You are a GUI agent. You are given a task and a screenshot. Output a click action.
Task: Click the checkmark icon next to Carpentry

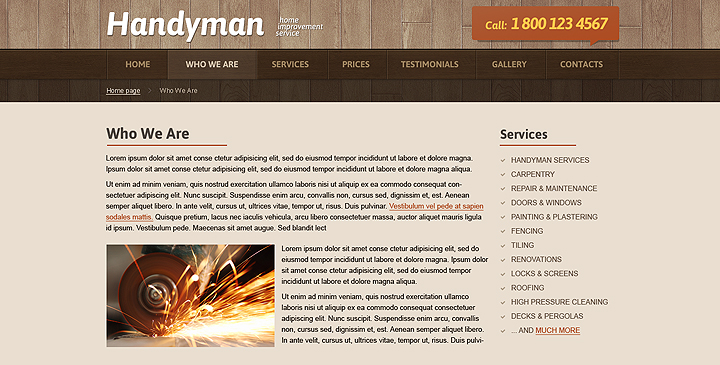pyautogui.click(x=503, y=174)
